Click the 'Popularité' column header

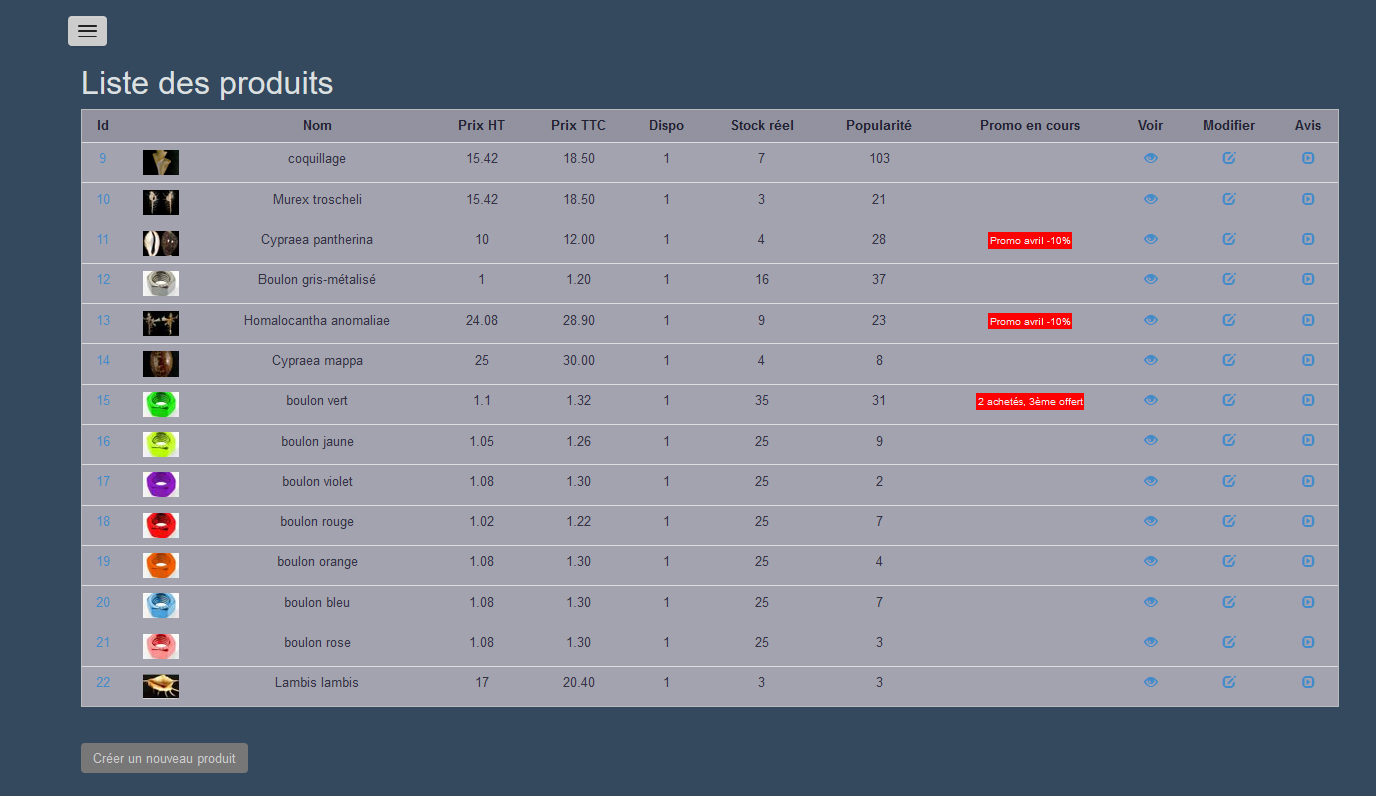coord(879,125)
